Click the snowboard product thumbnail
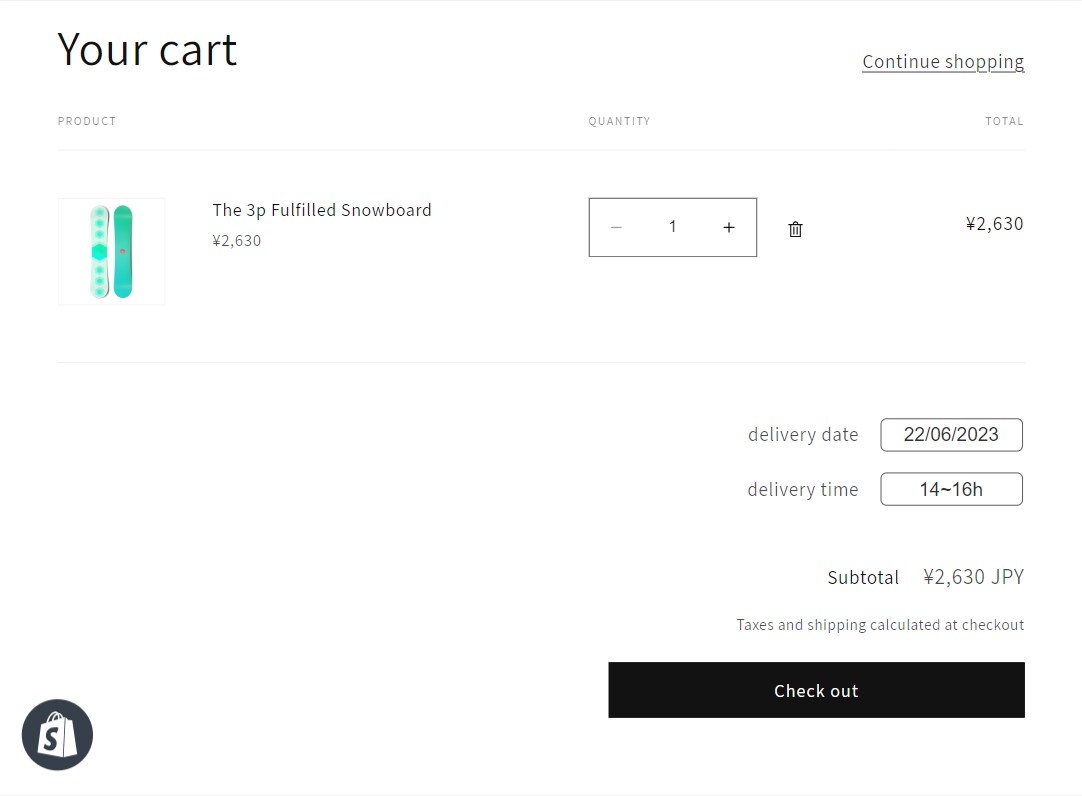The image size is (1082, 796). click(111, 252)
